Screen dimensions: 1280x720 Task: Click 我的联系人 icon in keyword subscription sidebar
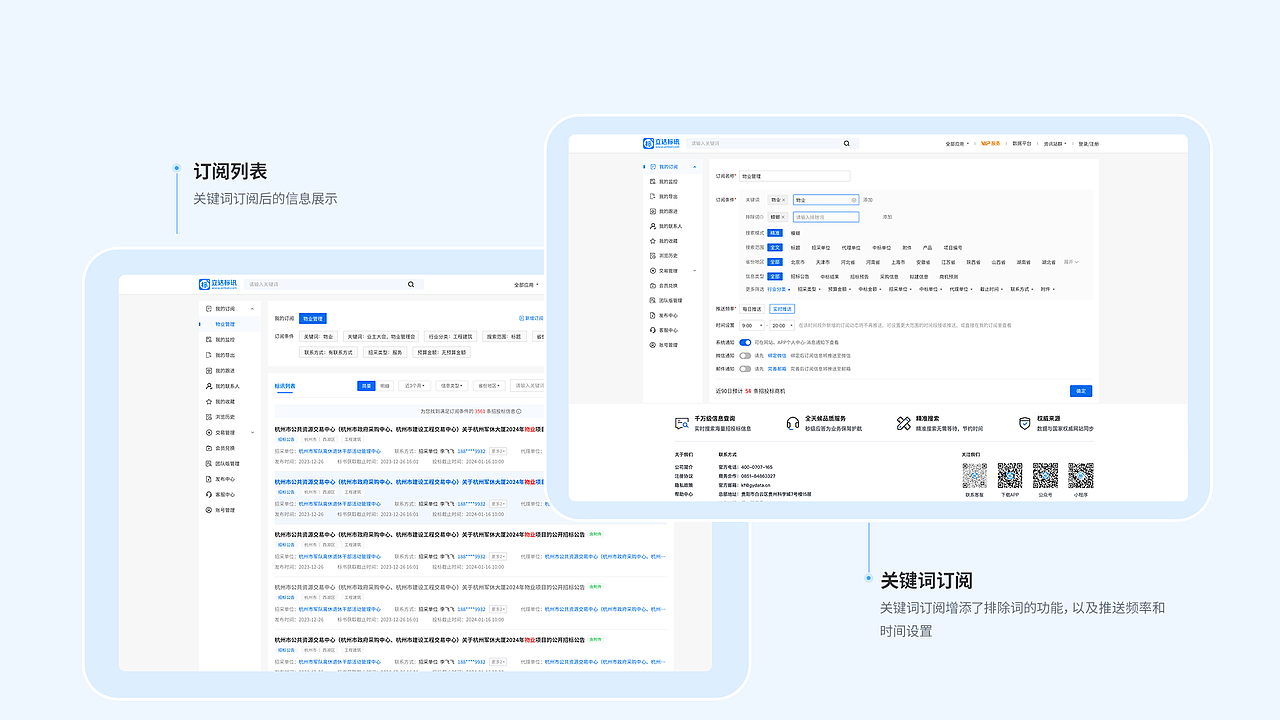tap(652, 226)
